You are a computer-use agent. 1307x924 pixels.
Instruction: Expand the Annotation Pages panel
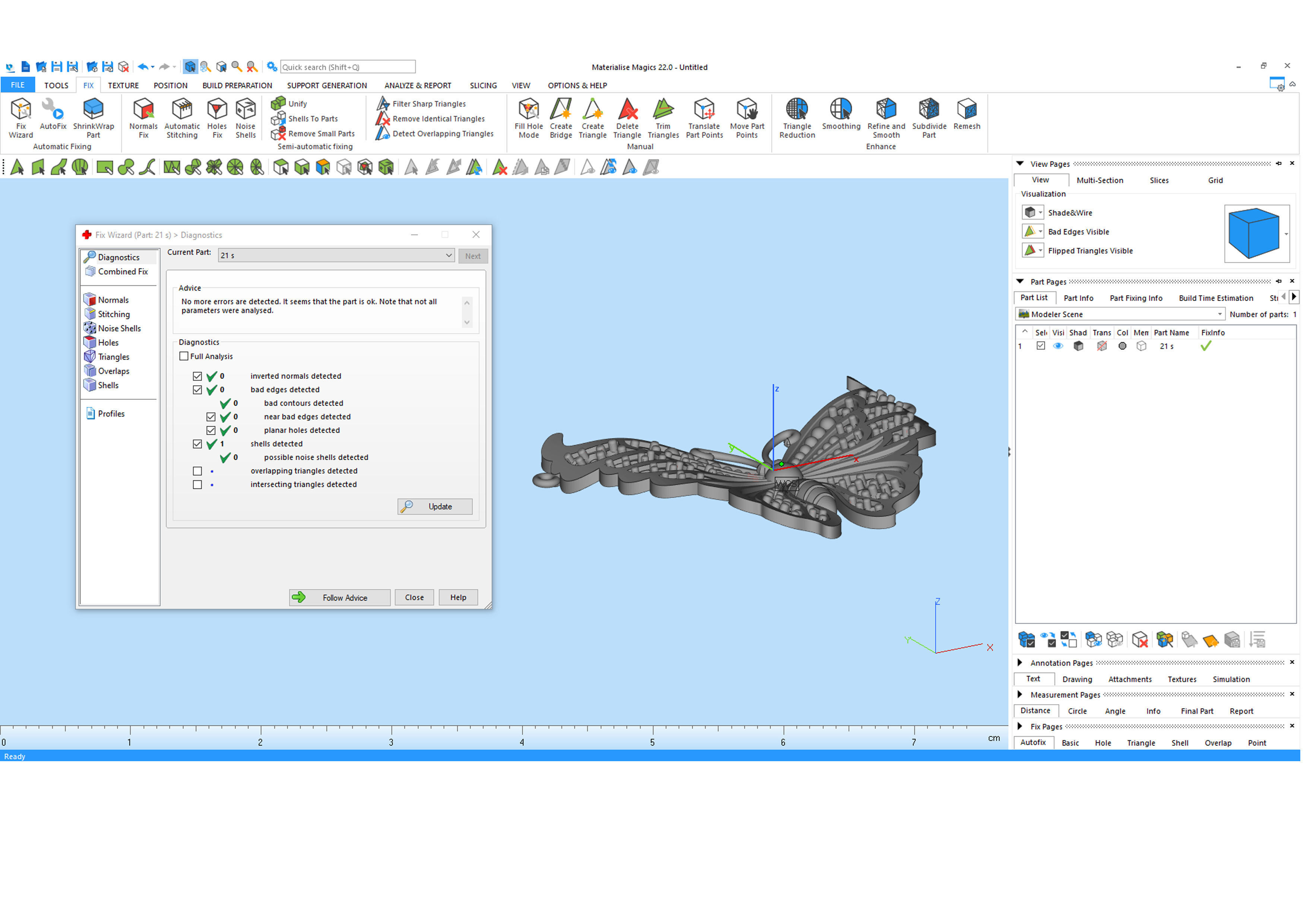point(1020,663)
